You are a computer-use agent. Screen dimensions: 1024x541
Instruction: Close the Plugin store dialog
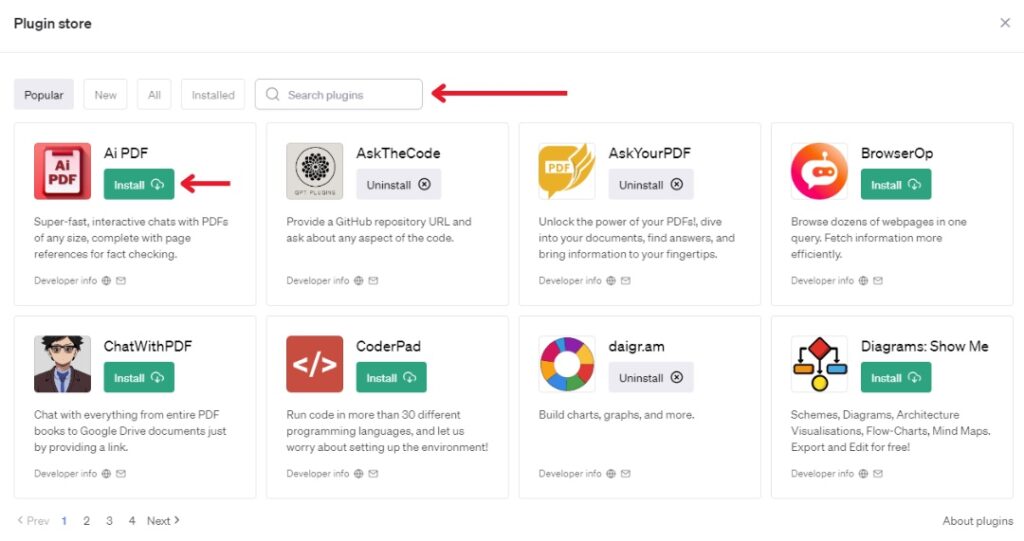click(1005, 23)
